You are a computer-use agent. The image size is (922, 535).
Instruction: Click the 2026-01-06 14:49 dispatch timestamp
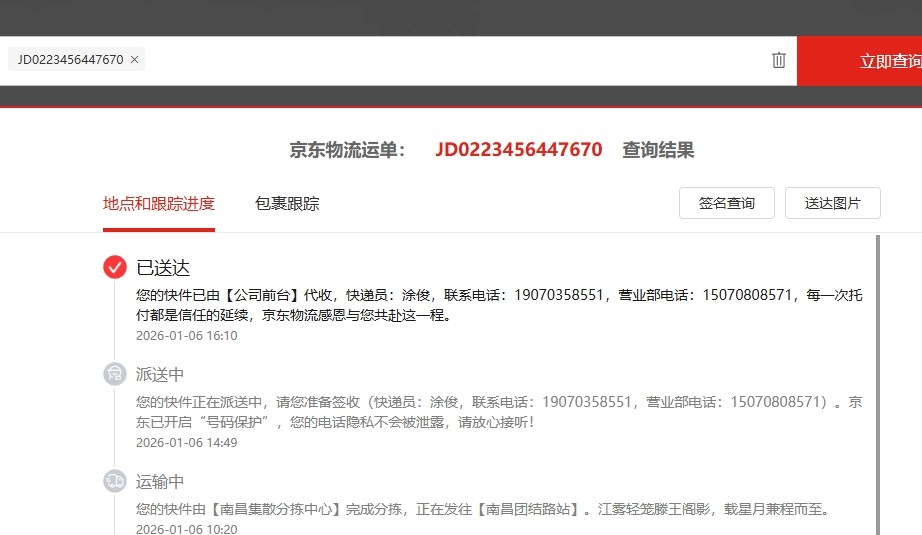187,443
